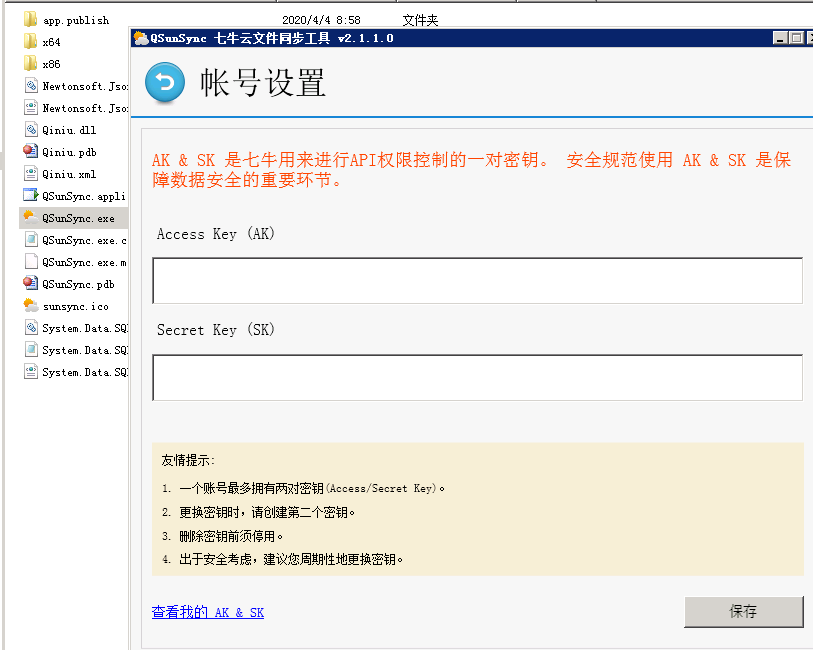Select the Qiniu.dll file icon
This screenshot has height=650, width=813.
point(31,130)
